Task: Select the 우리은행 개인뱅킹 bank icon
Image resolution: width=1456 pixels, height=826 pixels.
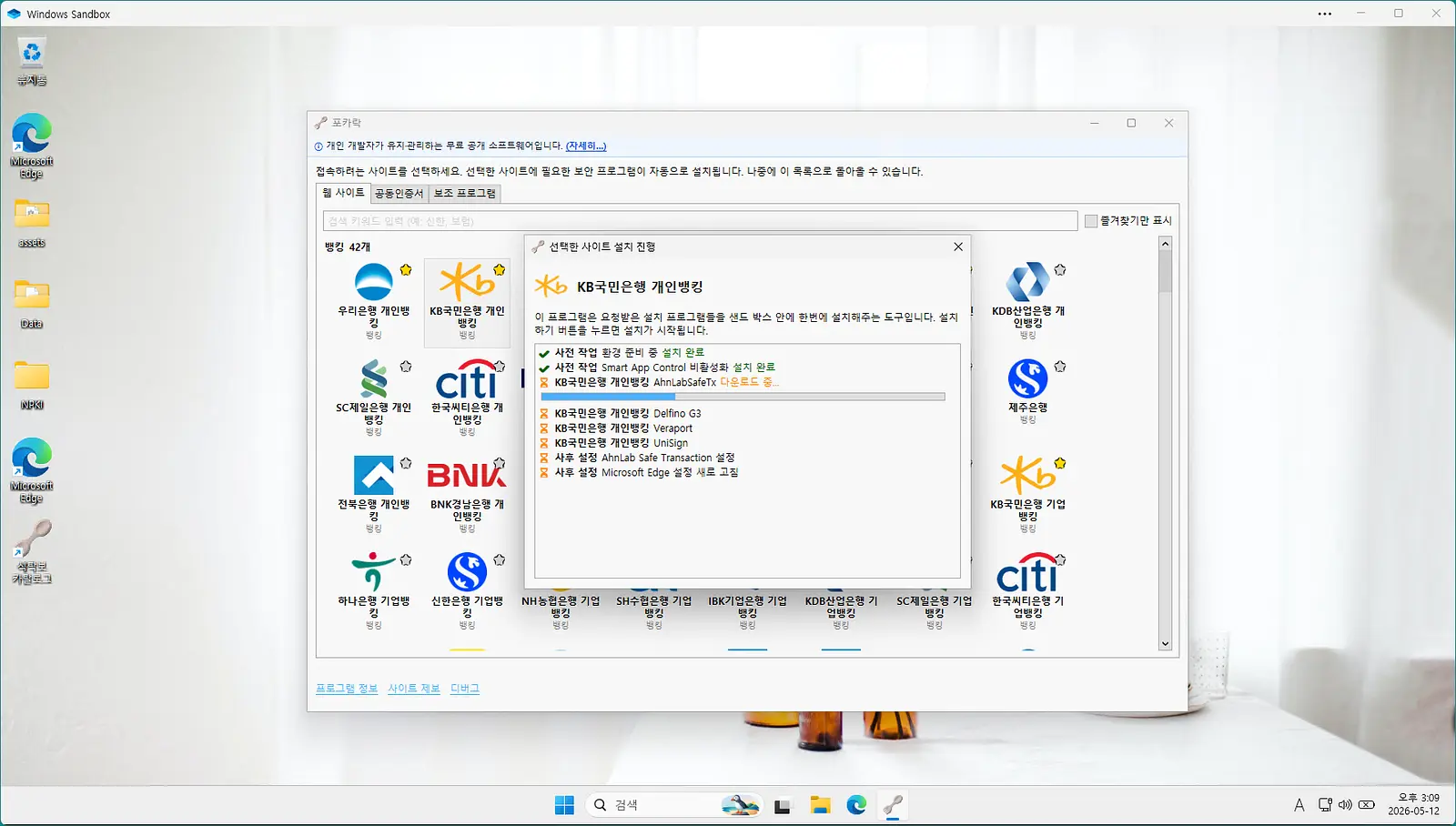Action: [x=373, y=282]
